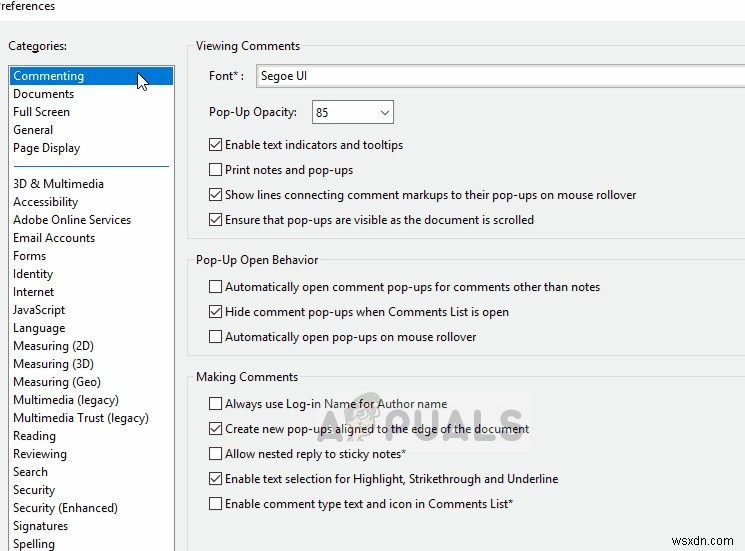This screenshot has height=551, width=745.
Task: Select the Commenting category
Action: [91, 76]
